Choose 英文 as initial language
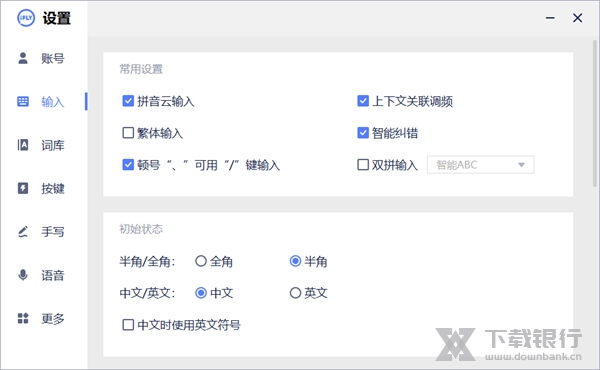Image resolution: width=600 pixels, height=370 pixels. pos(295,293)
